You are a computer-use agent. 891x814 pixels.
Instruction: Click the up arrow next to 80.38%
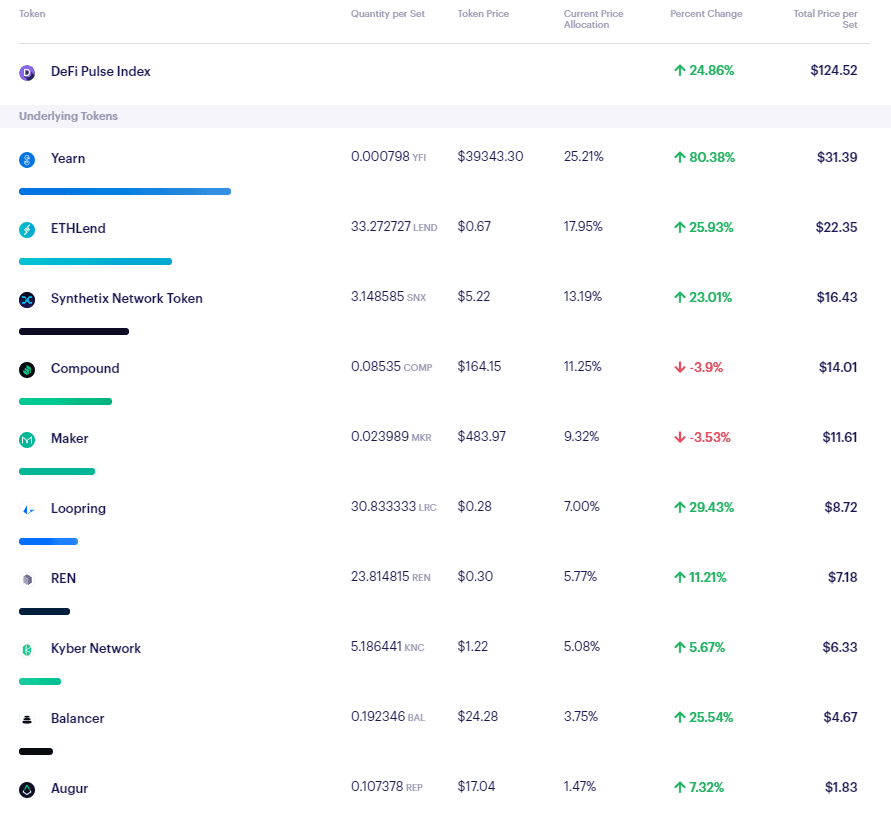click(x=680, y=157)
